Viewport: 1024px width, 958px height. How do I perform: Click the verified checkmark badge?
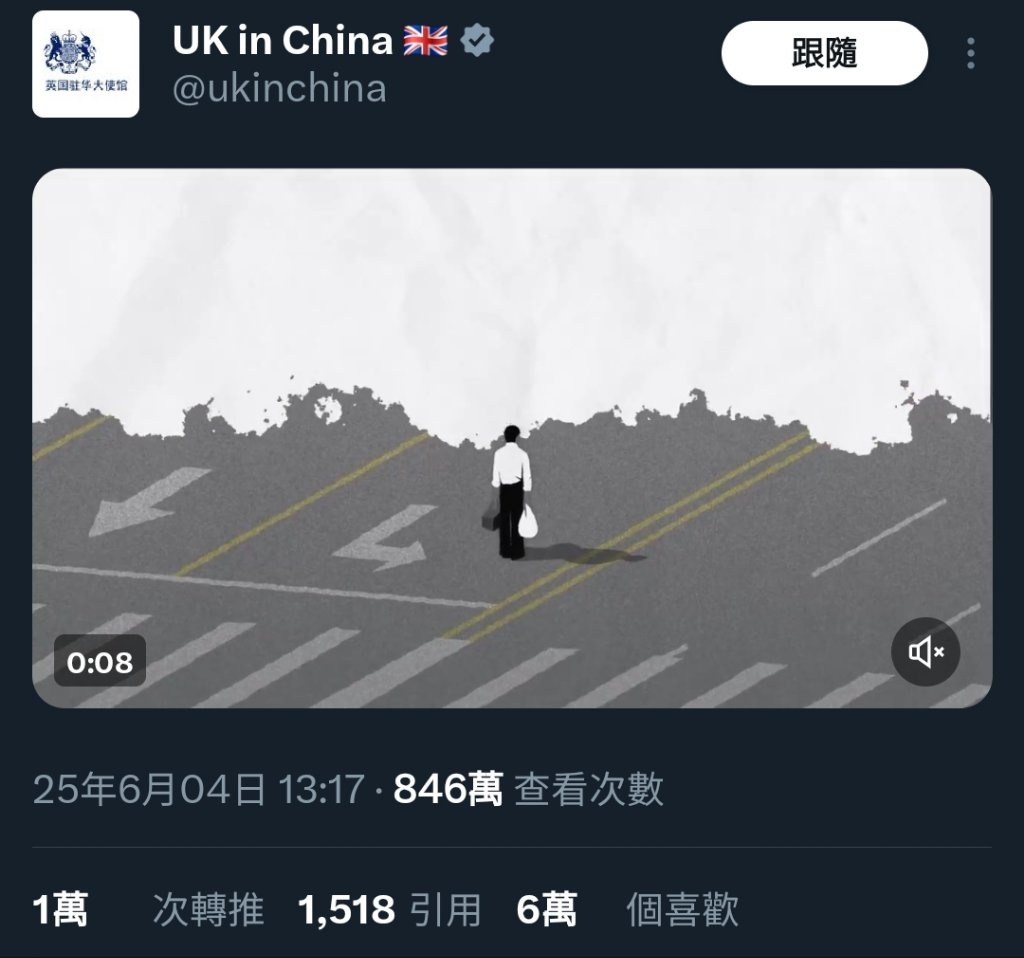coord(477,40)
